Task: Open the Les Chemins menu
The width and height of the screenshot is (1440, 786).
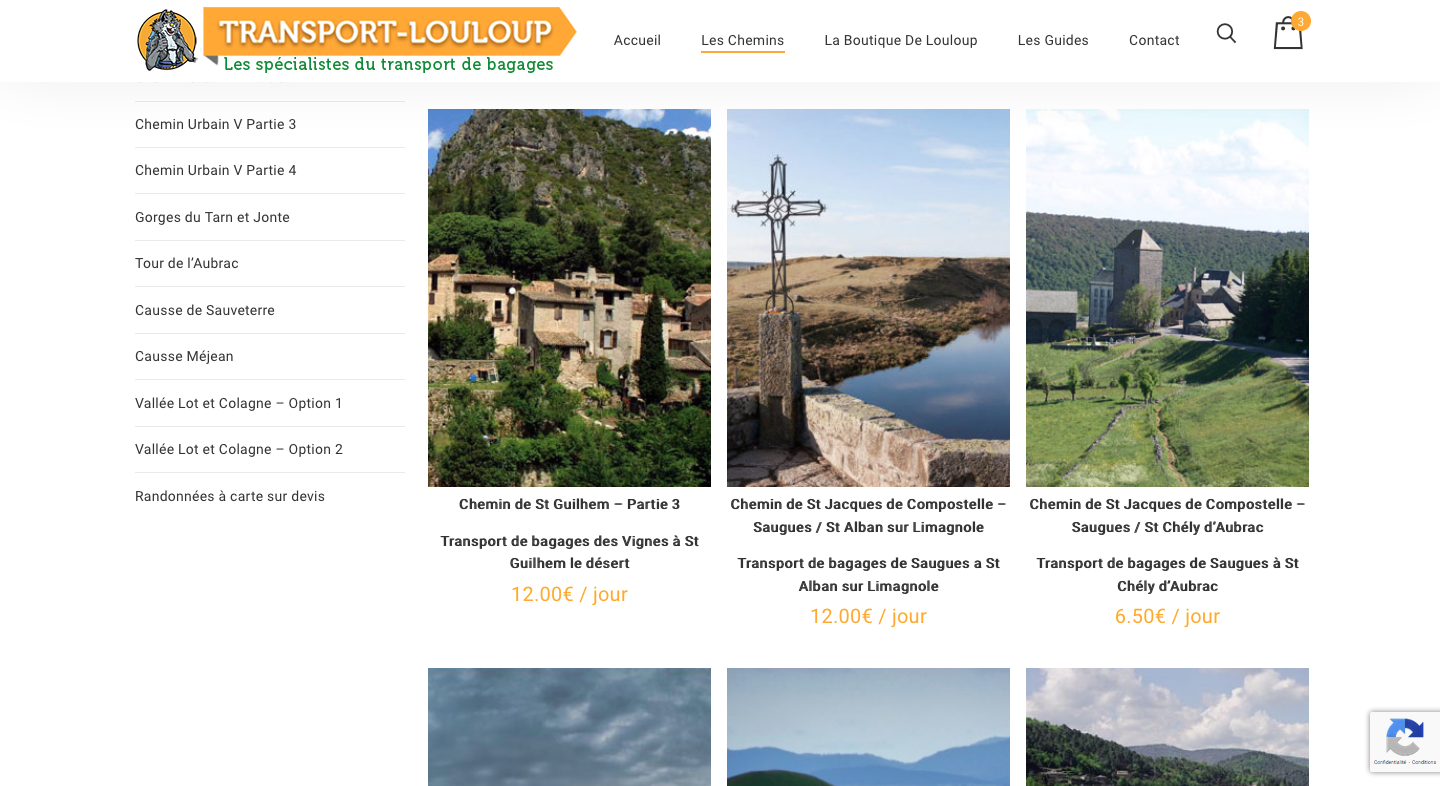Action: coord(742,40)
